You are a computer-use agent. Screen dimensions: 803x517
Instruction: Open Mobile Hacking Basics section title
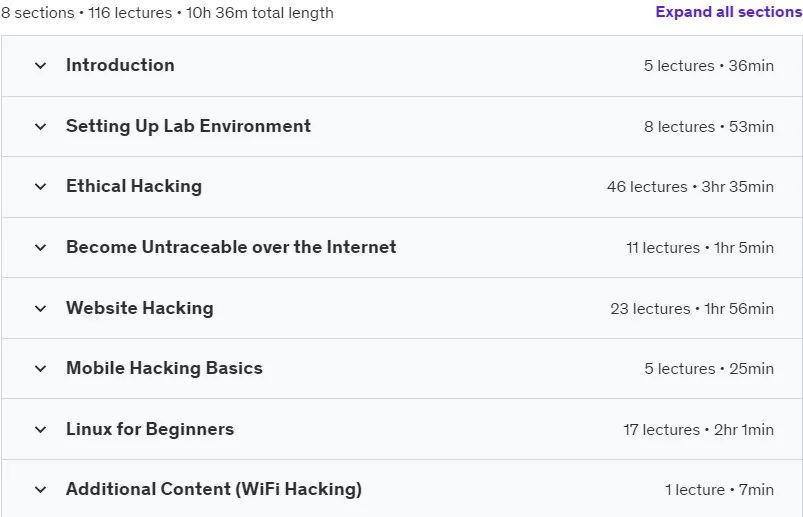click(164, 368)
